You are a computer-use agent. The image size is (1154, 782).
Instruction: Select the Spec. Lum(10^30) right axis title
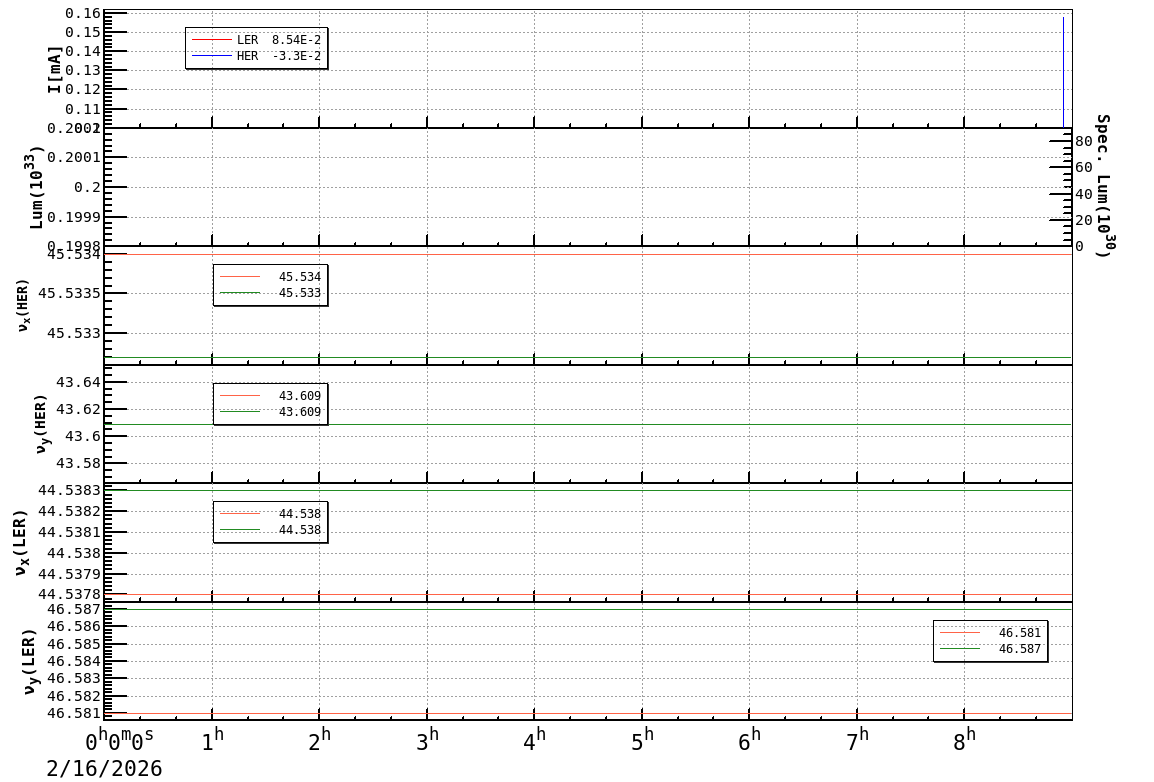point(1102,185)
